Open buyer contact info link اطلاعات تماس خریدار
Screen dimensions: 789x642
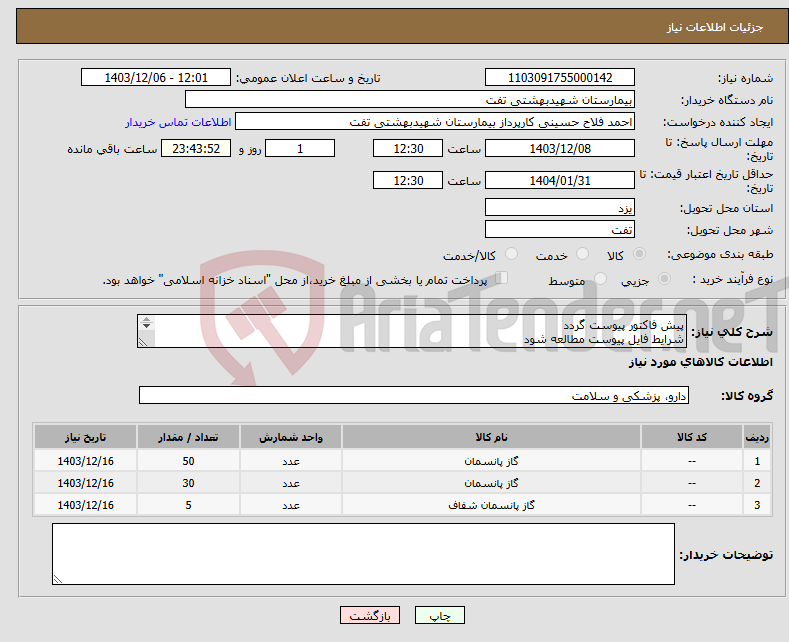(x=178, y=122)
